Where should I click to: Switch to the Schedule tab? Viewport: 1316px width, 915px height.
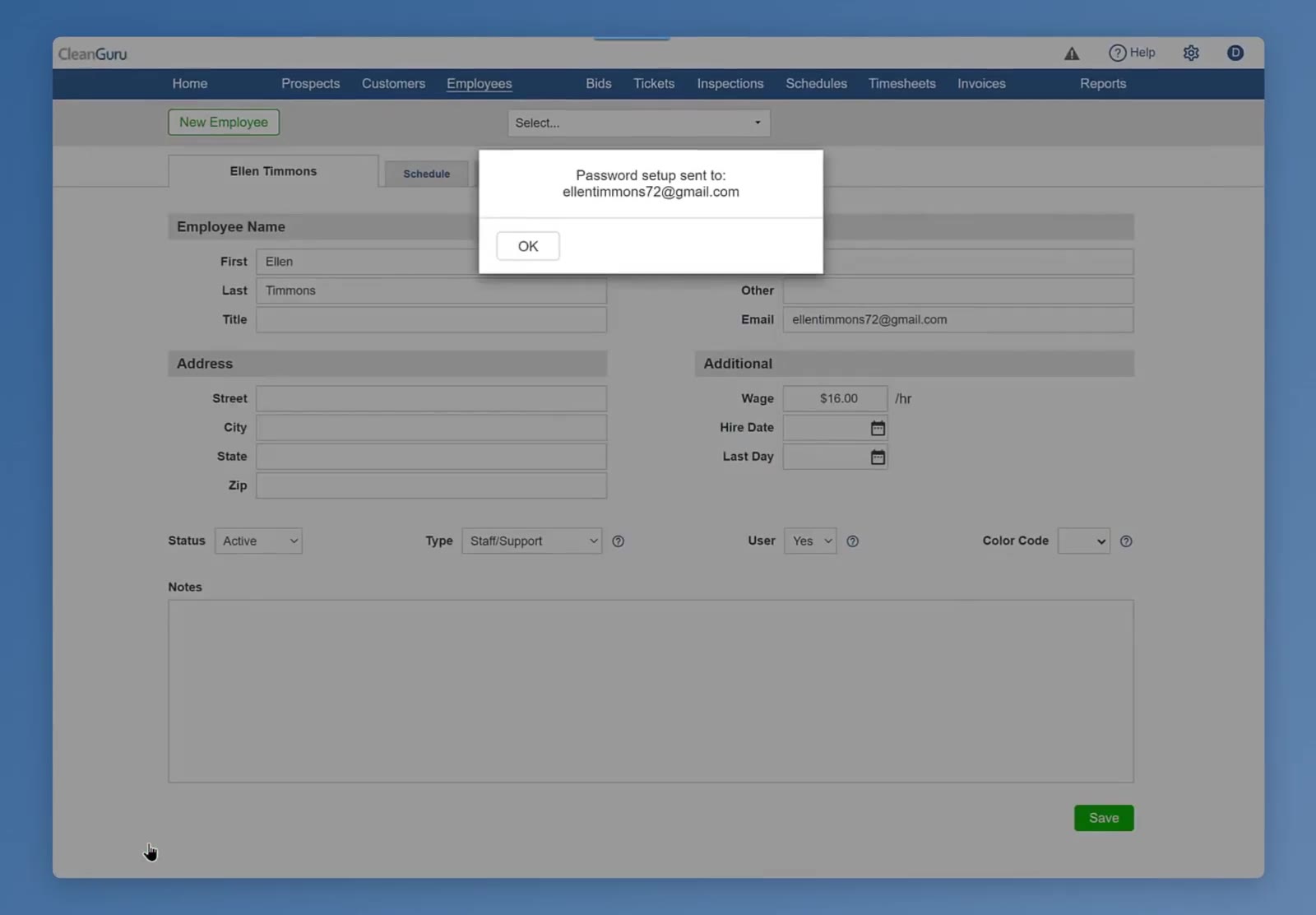(x=426, y=174)
